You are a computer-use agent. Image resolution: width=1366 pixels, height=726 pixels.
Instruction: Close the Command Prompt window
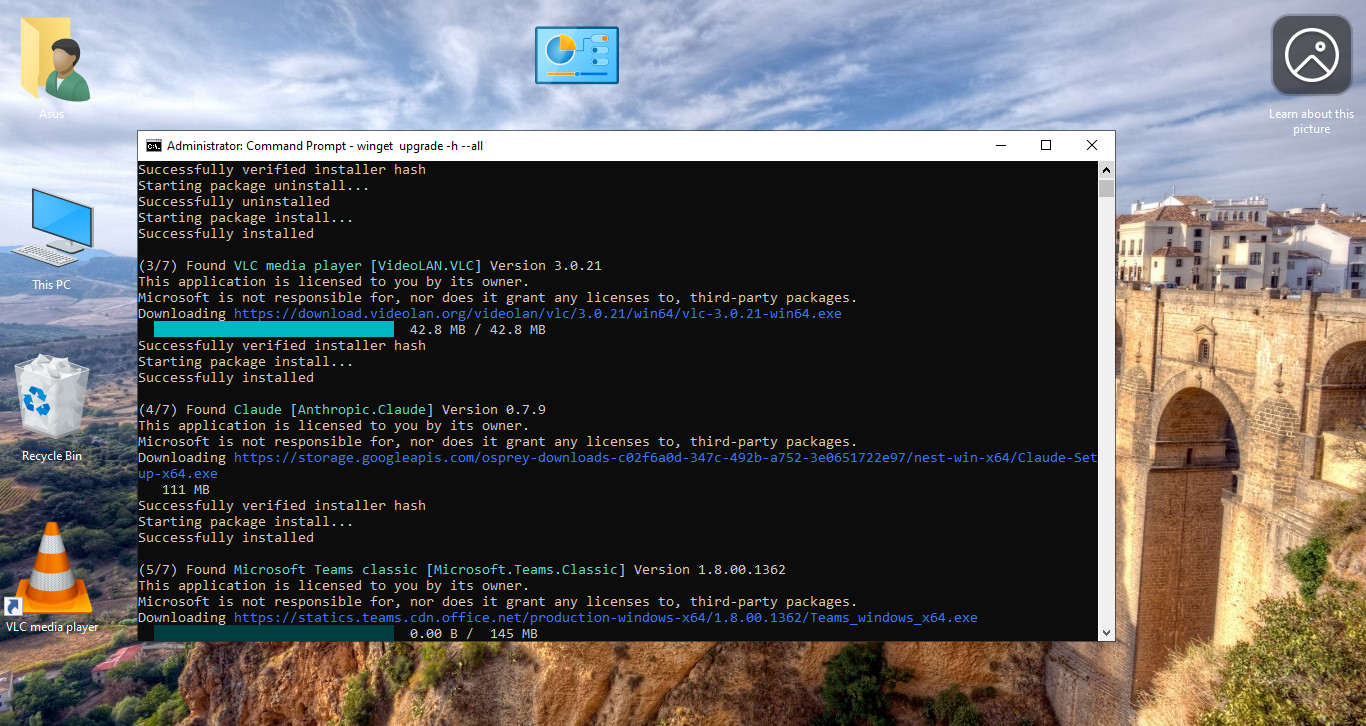coord(1092,145)
